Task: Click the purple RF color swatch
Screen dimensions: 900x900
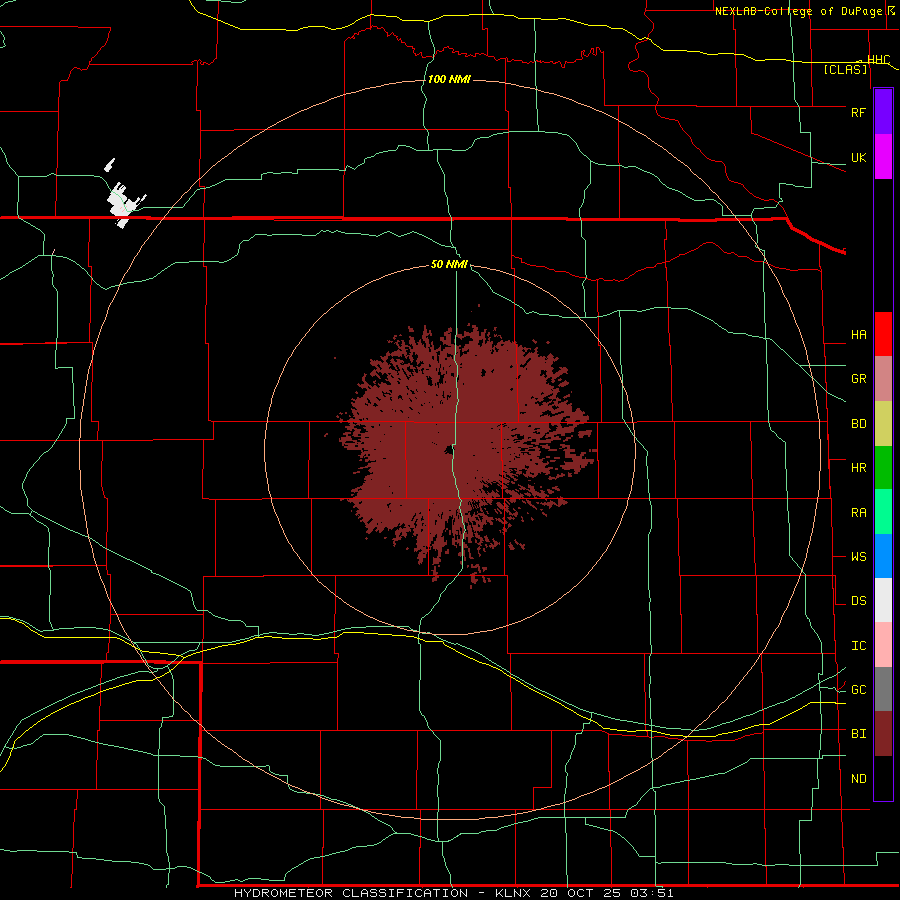Action: tap(883, 112)
